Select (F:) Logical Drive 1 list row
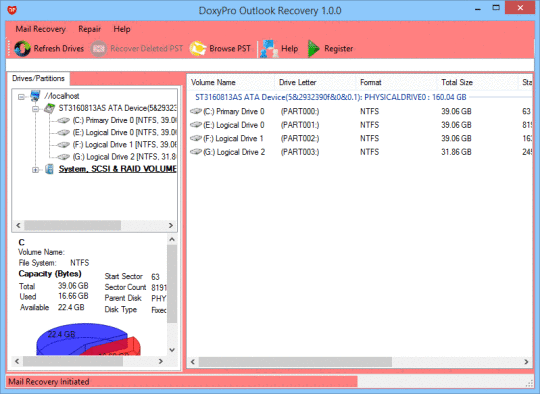540x394 pixels. point(360,138)
